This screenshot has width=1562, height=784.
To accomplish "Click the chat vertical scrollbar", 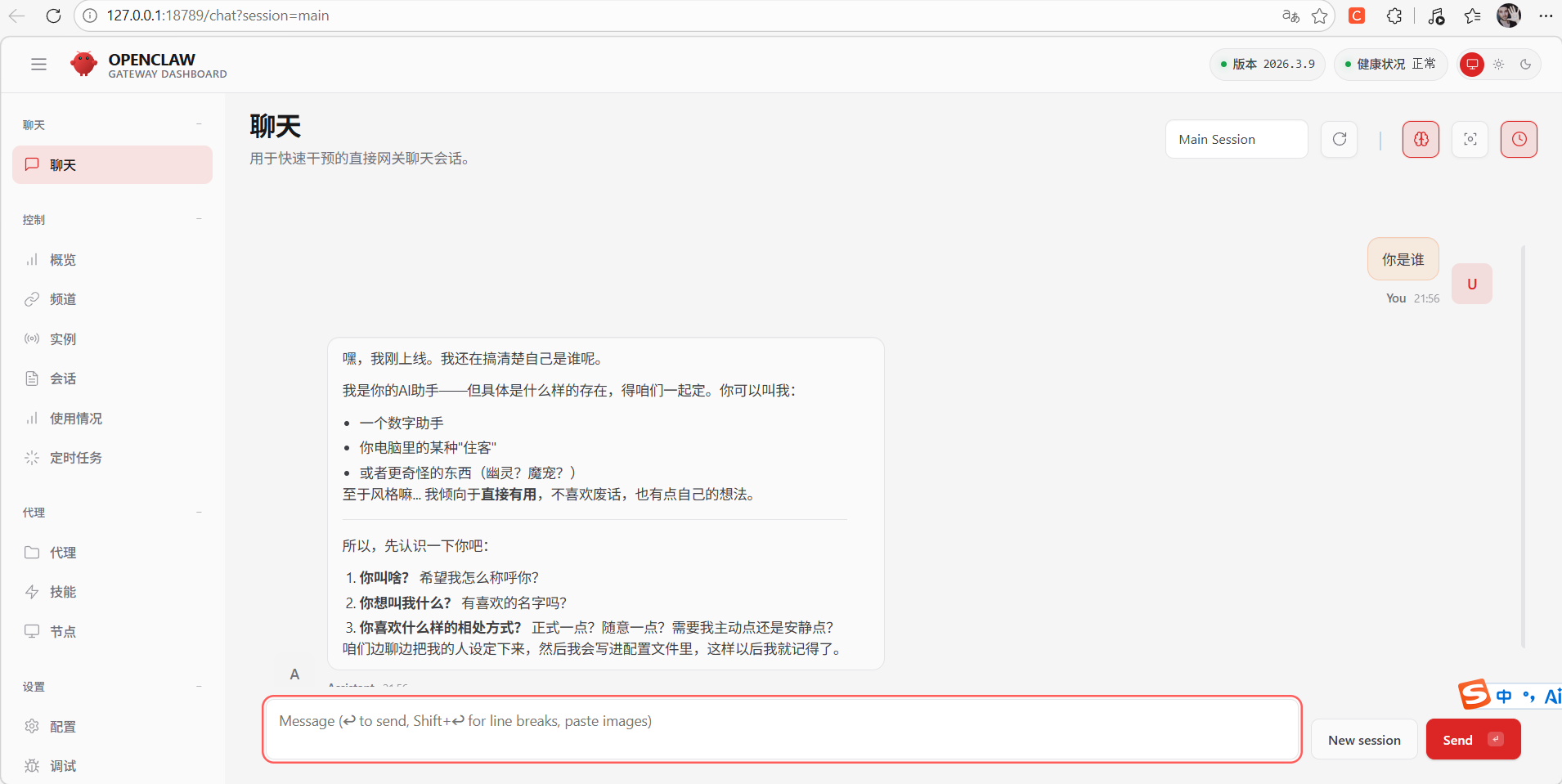I will pos(1523,446).
